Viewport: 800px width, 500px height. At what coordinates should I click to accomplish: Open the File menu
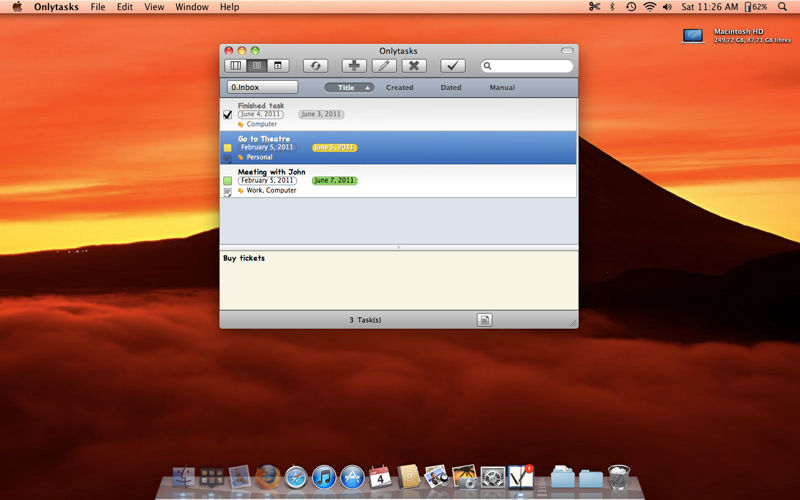click(97, 7)
